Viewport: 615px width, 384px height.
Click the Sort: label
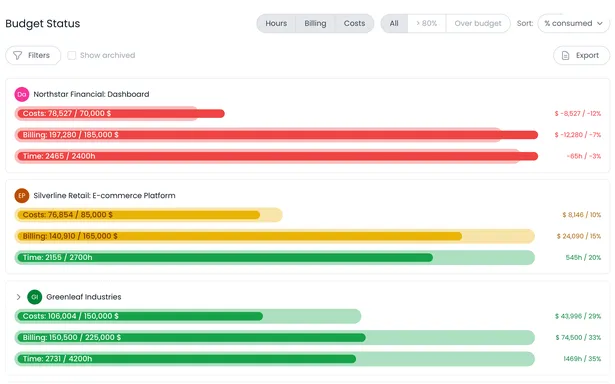pos(525,24)
